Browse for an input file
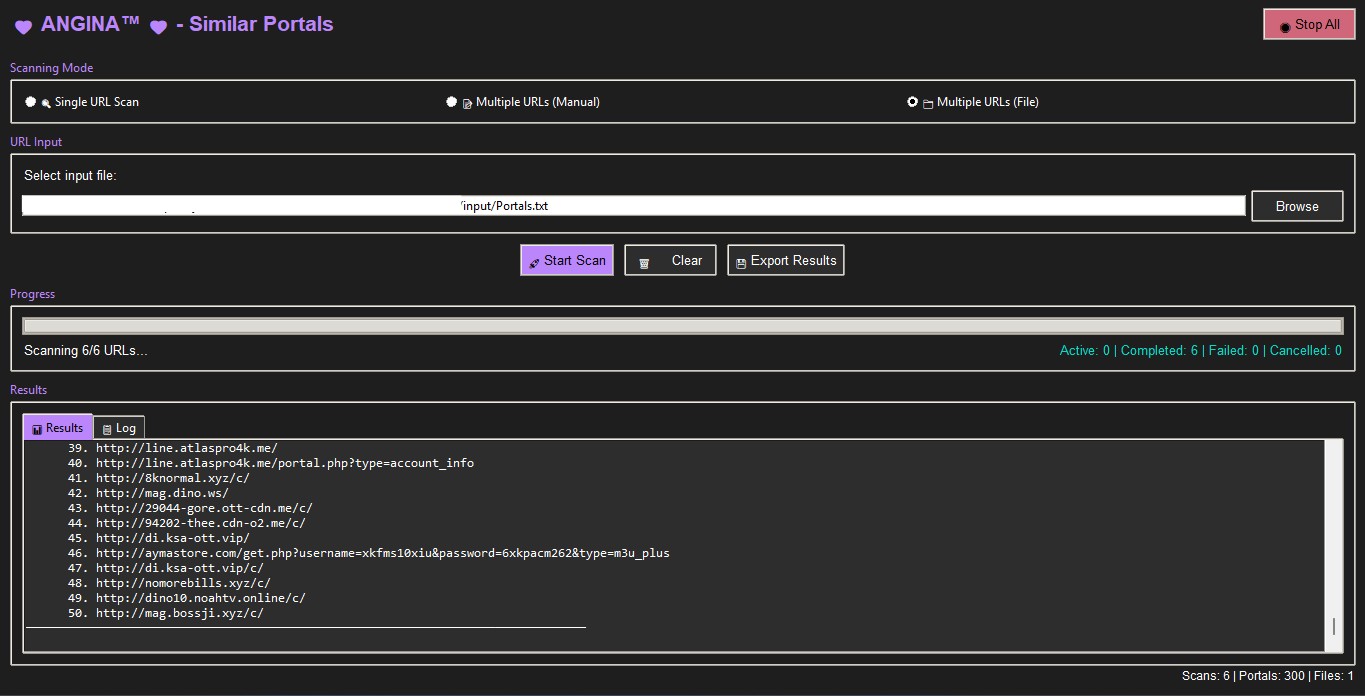 coord(1296,206)
